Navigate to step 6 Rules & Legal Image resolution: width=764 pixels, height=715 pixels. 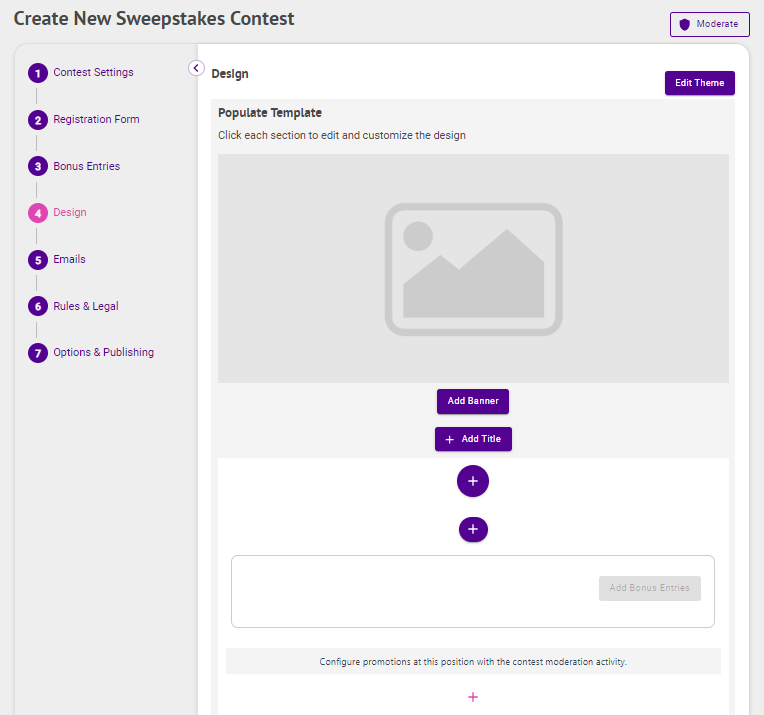(x=86, y=306)
